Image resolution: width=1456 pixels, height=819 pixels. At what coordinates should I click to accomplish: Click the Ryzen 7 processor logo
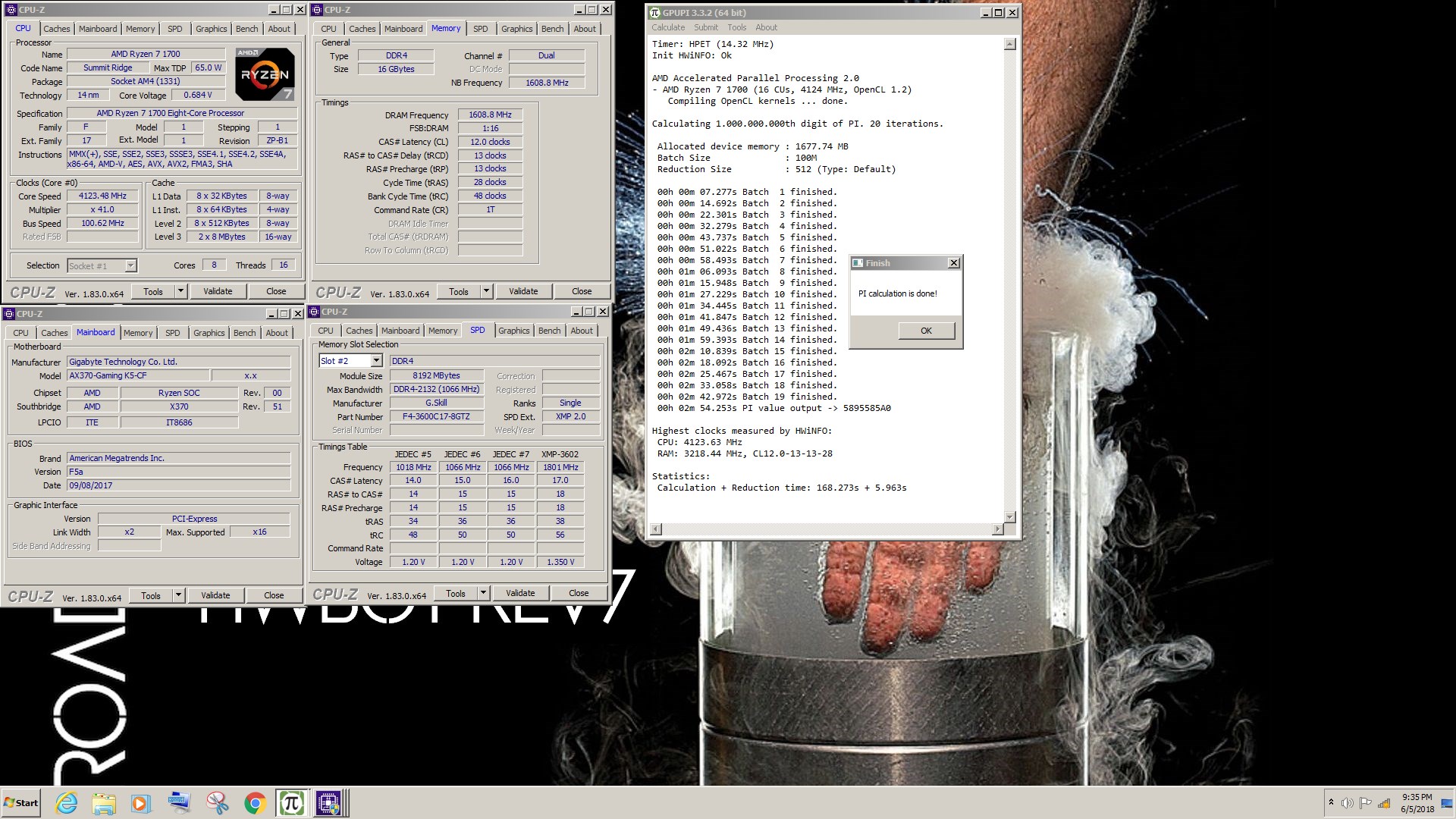point(265,74)
